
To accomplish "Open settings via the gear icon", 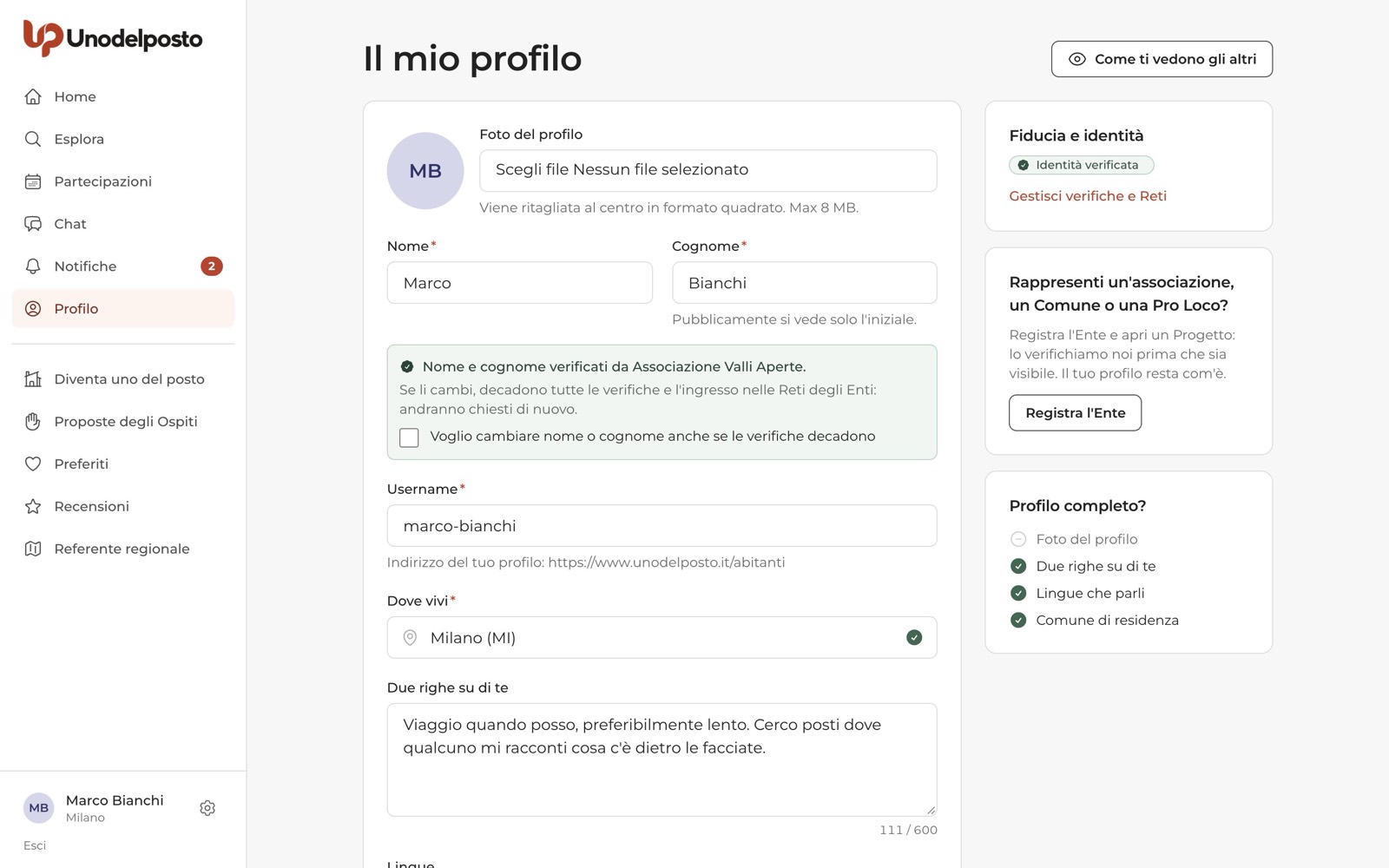I will (207, 808).
